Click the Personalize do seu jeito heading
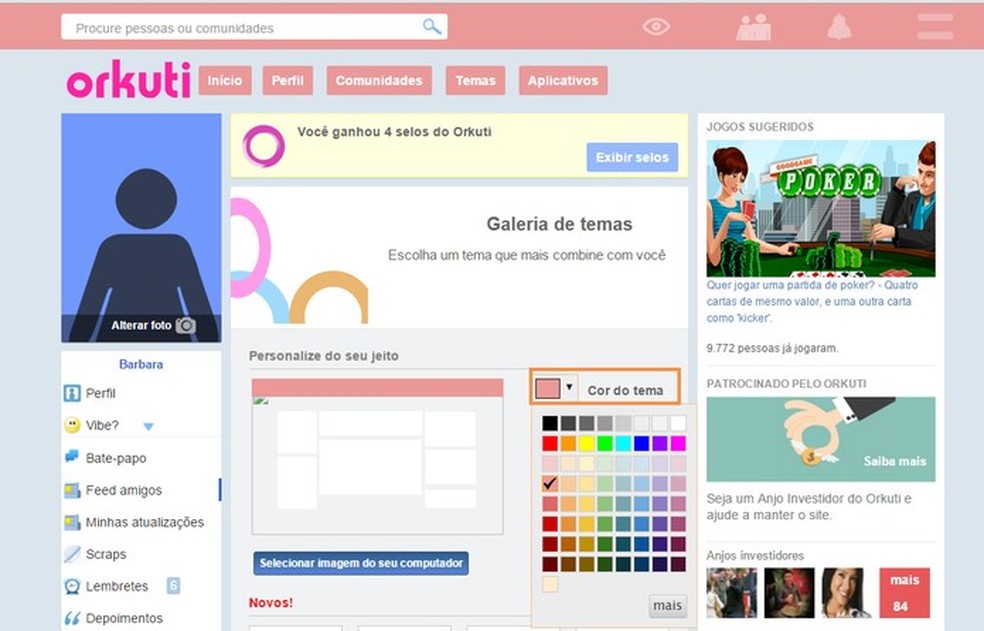 point(324,355)
